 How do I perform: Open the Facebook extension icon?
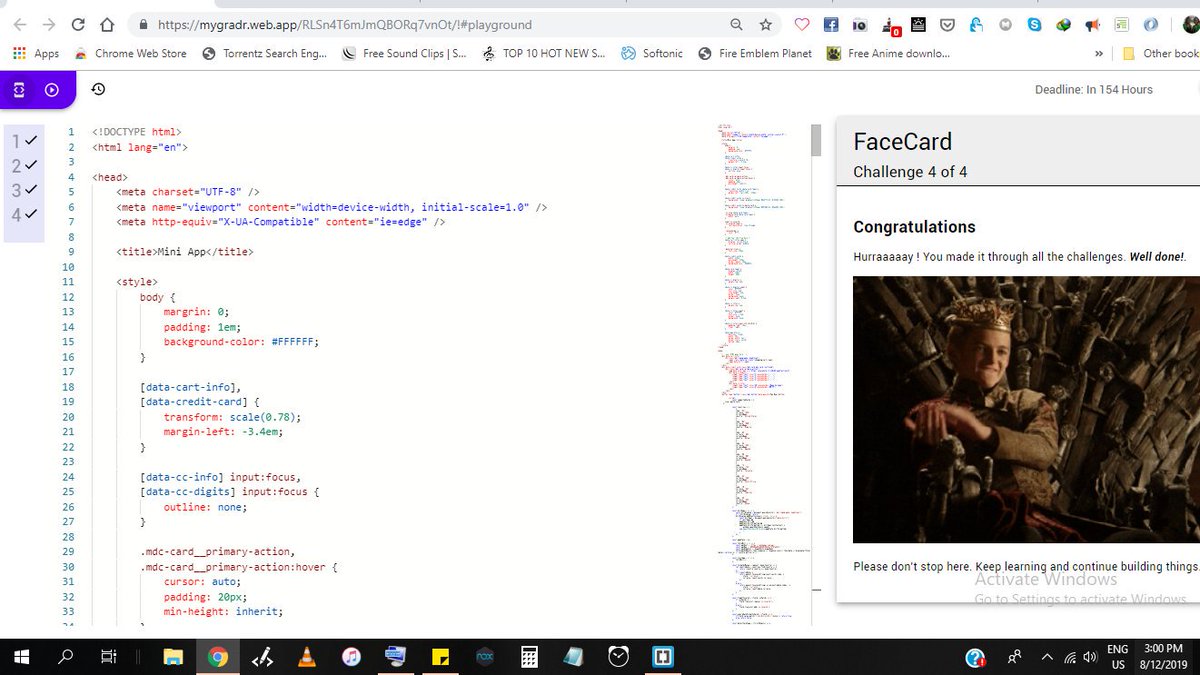831,25
